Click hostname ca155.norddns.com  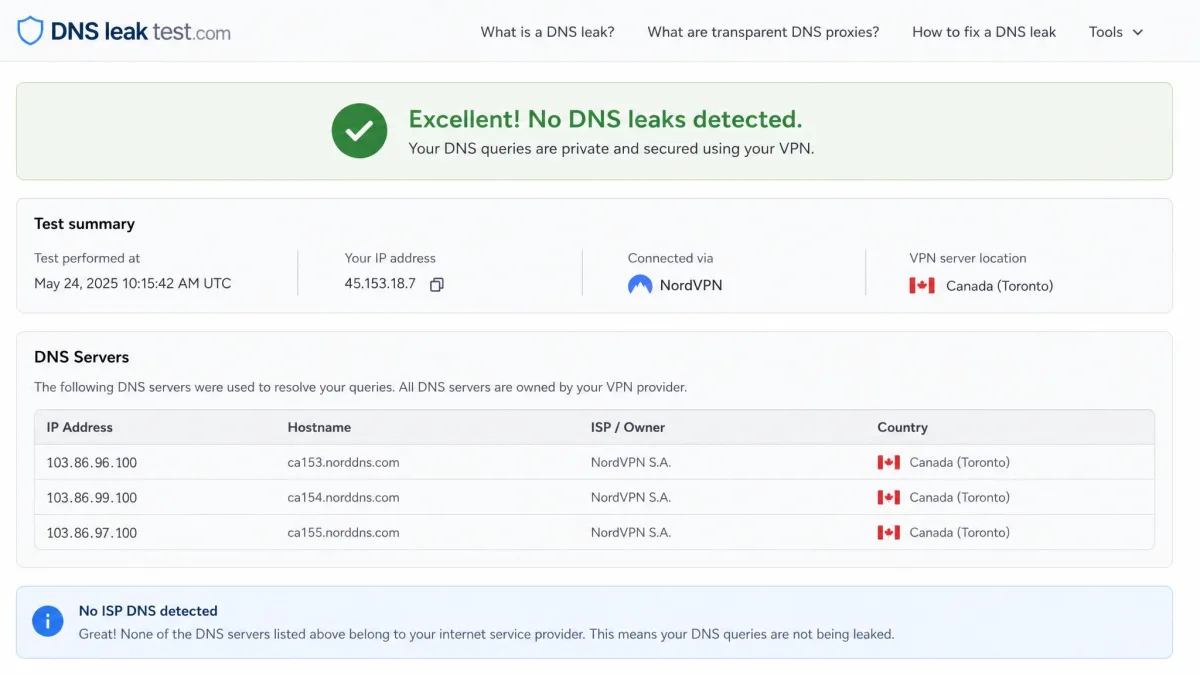[343, 533]
